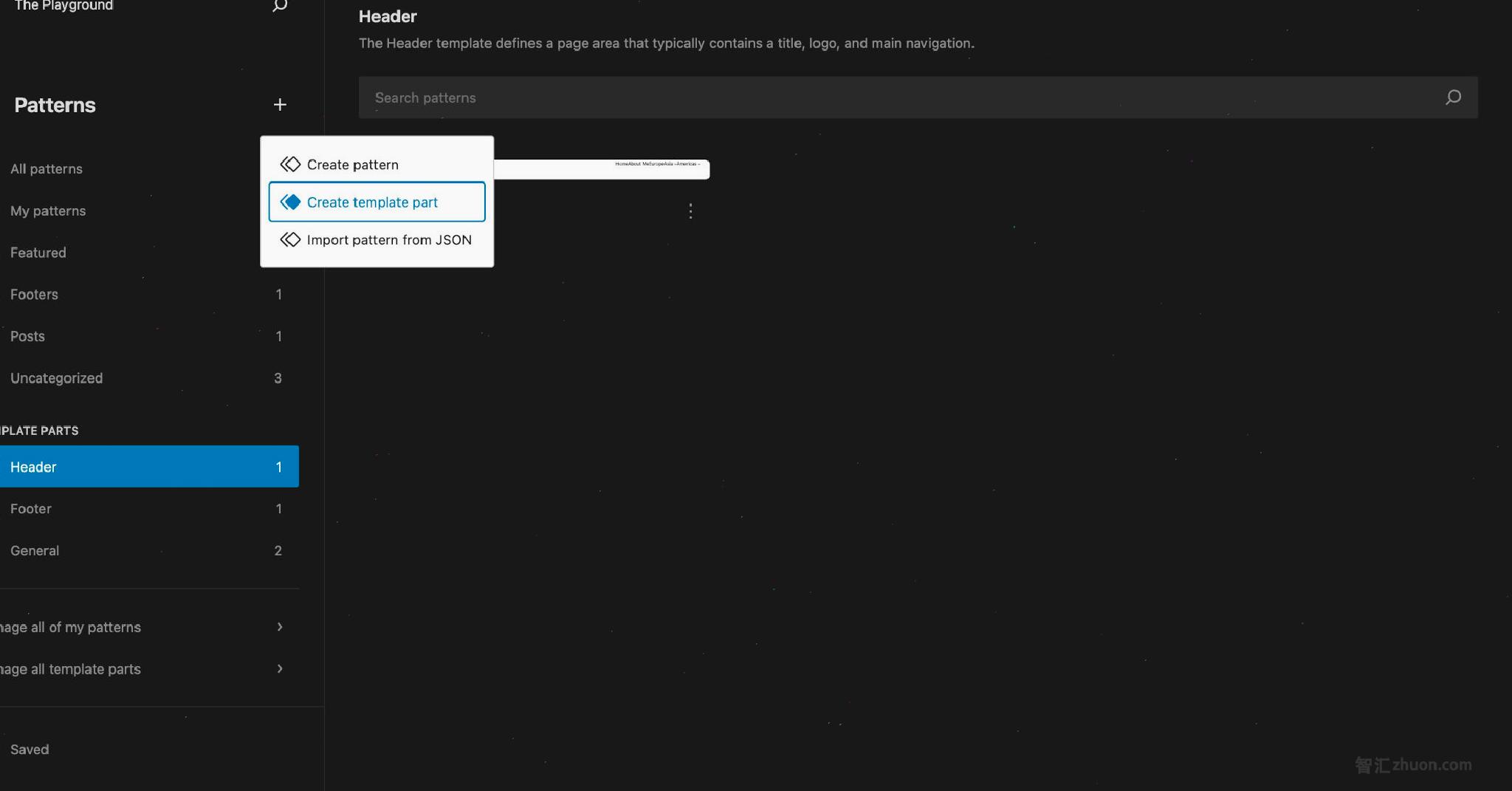1512x791 pixels.
Task: Select the Header template part category
Action: (x=149, y=467)
